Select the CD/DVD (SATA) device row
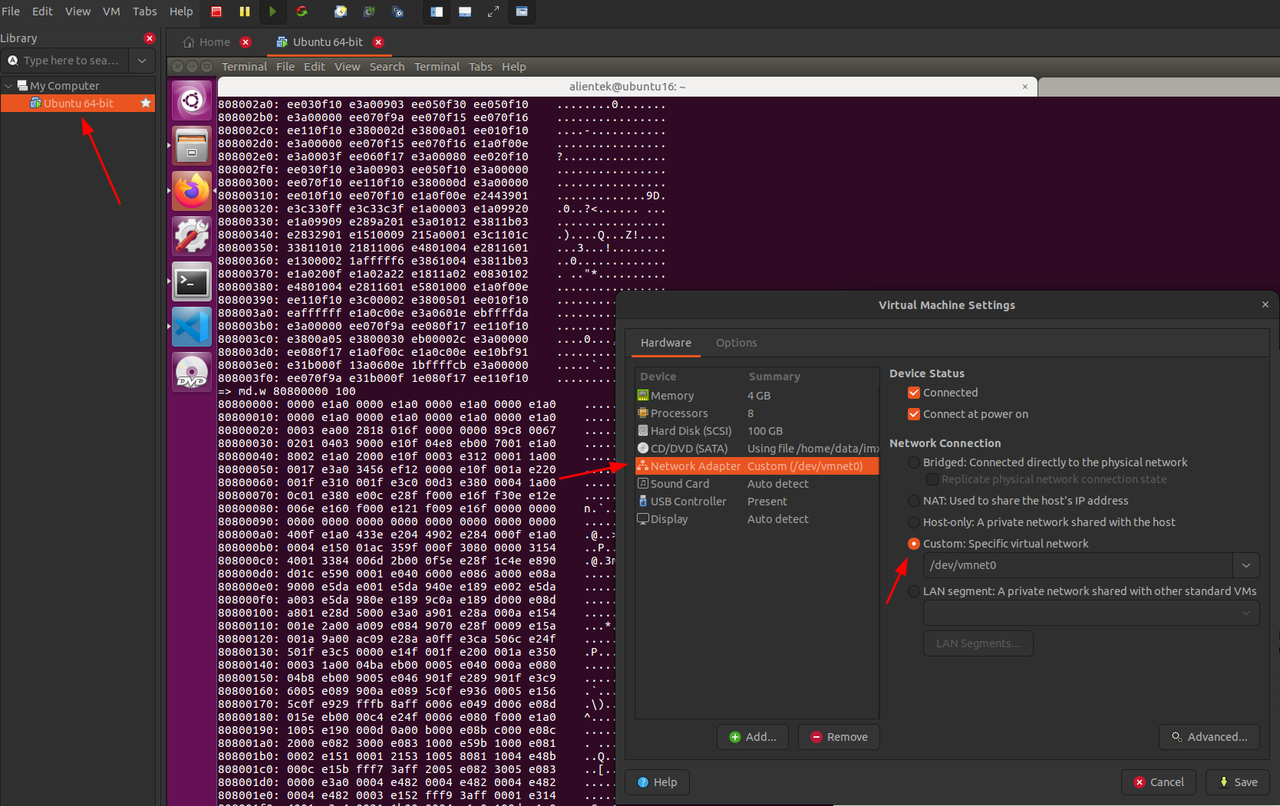Viewport: 1280px width, 806px height. click(756, 449)
